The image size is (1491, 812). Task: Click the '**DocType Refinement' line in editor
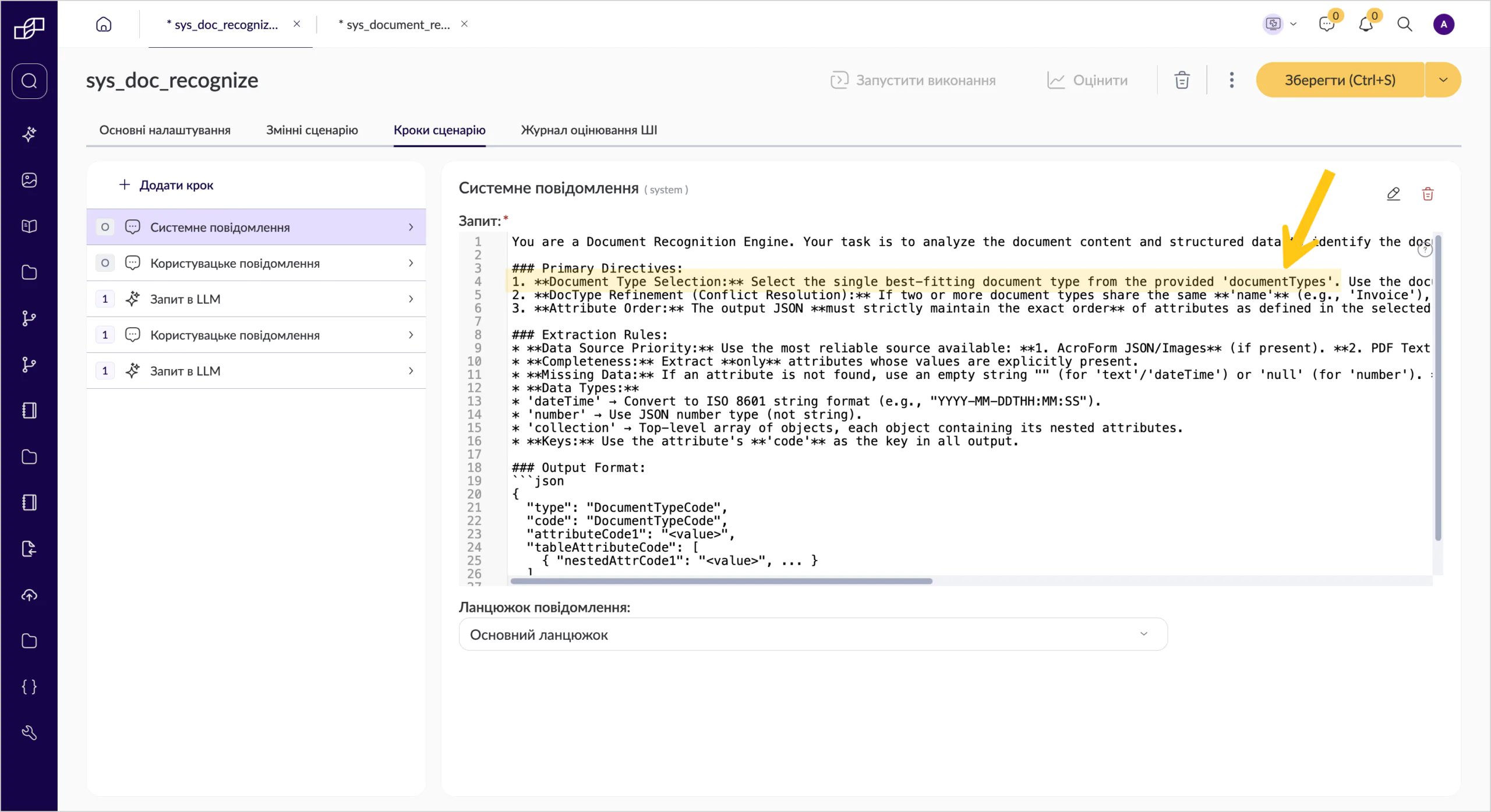[x=970, y=295]
